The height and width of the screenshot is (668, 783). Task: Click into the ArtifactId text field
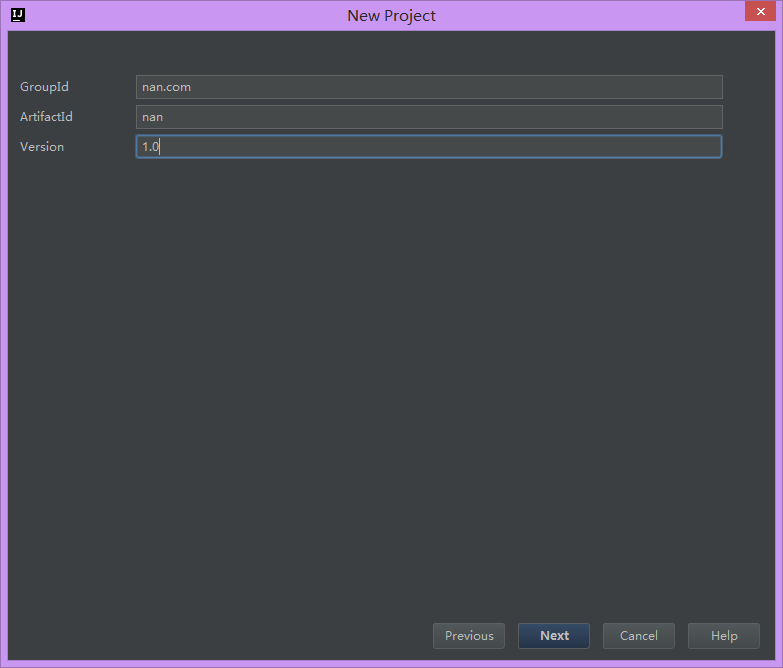pyautogui.click(x=429, y=117)
